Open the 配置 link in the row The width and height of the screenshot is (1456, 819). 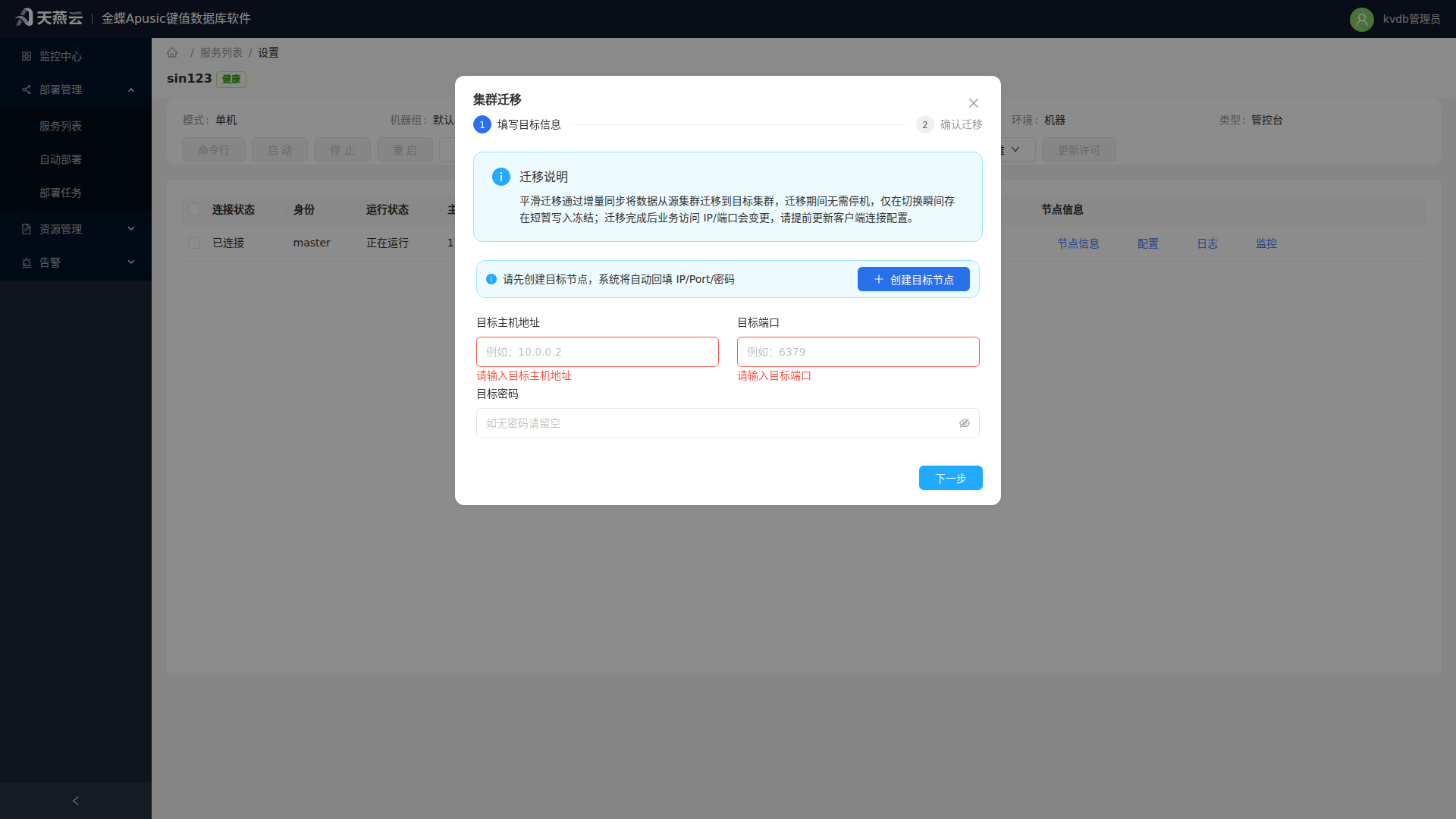pyautogui.click(x=1148, y=243)
